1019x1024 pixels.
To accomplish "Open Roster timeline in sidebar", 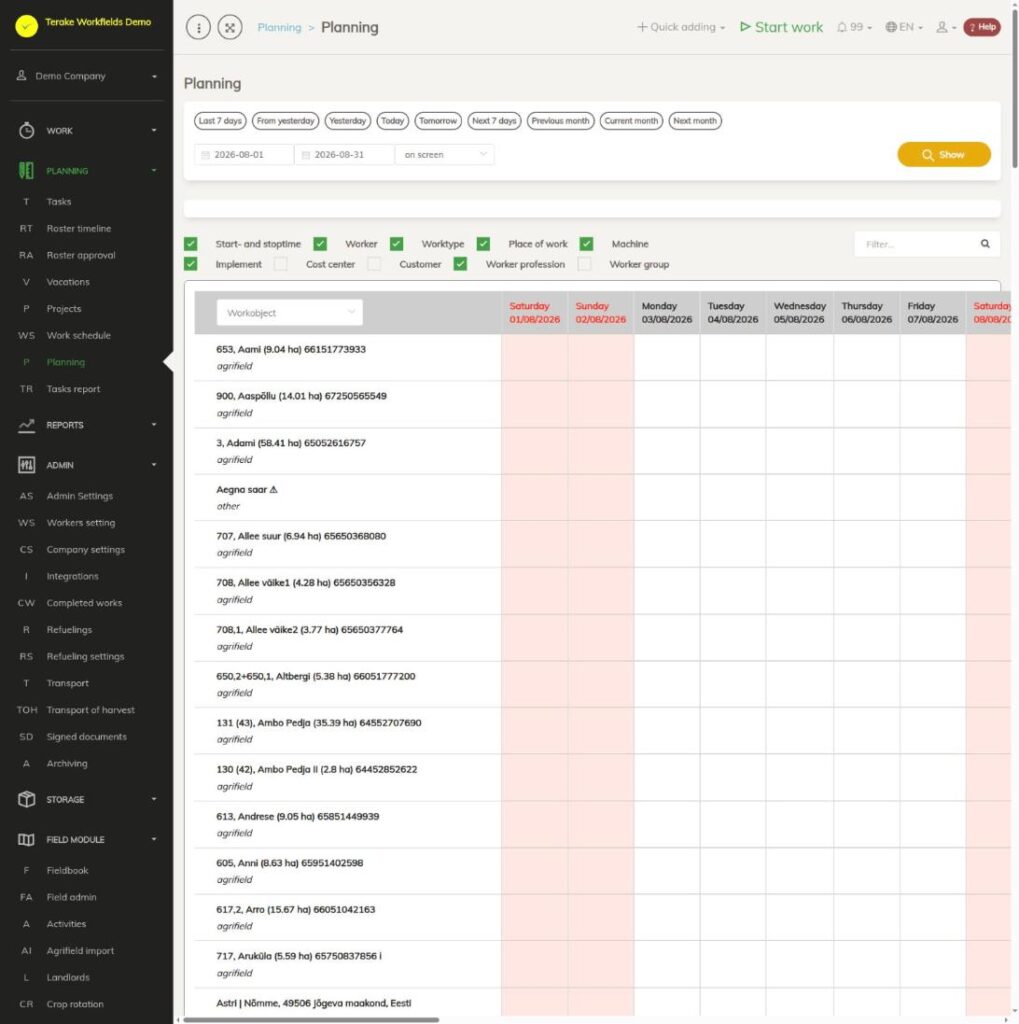I will point(78,229).
